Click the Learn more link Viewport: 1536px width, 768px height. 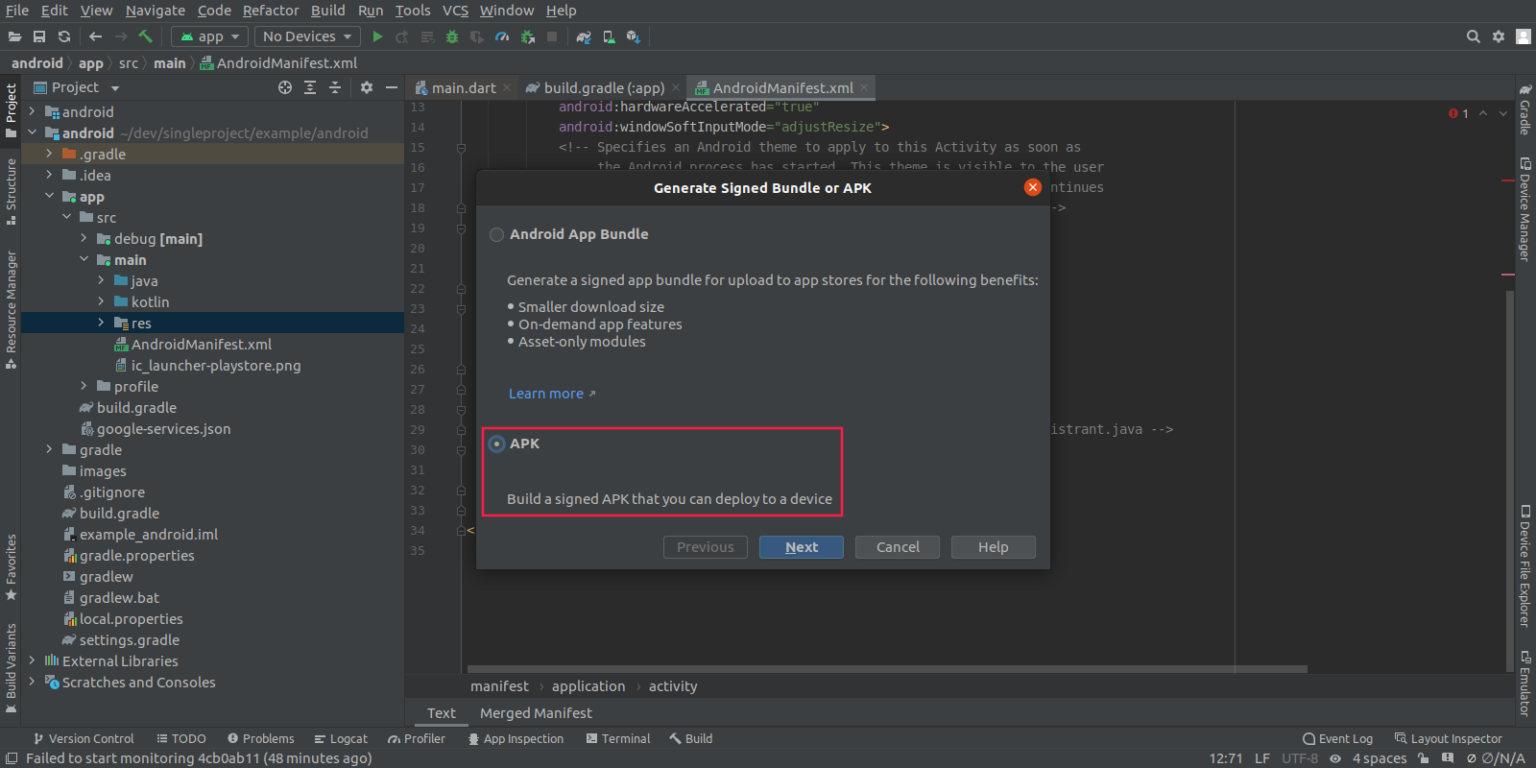point(546,394)
